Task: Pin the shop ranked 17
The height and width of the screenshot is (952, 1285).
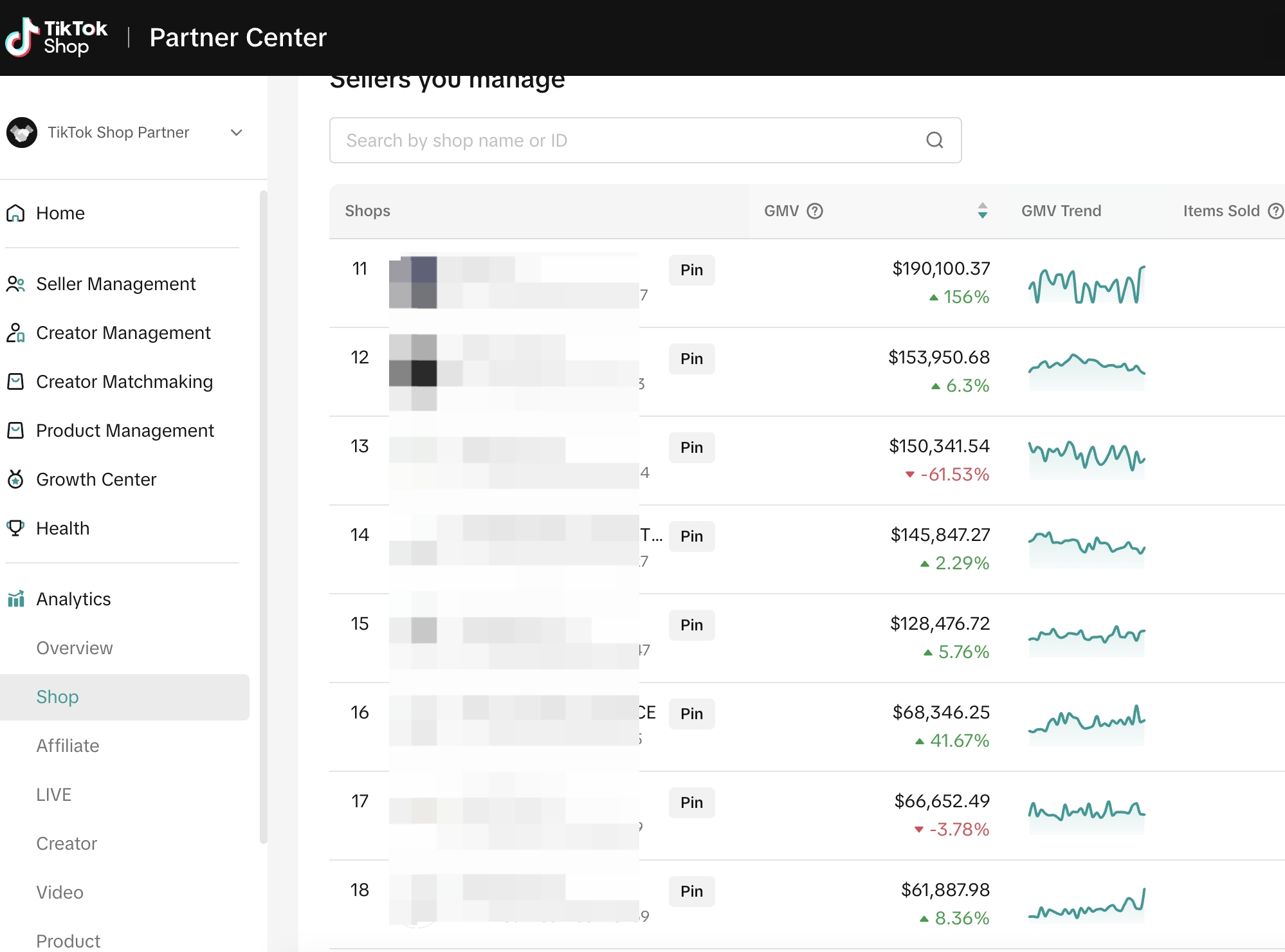Action: coord(691,803)
